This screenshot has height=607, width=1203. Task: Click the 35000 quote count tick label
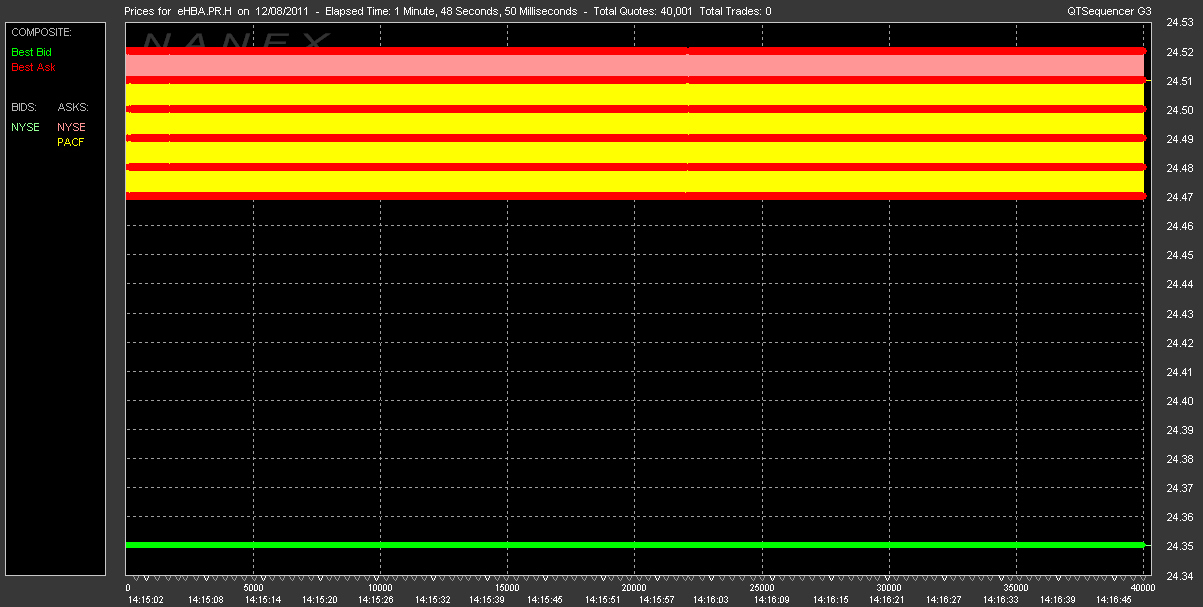click(x=1016, y=588)
